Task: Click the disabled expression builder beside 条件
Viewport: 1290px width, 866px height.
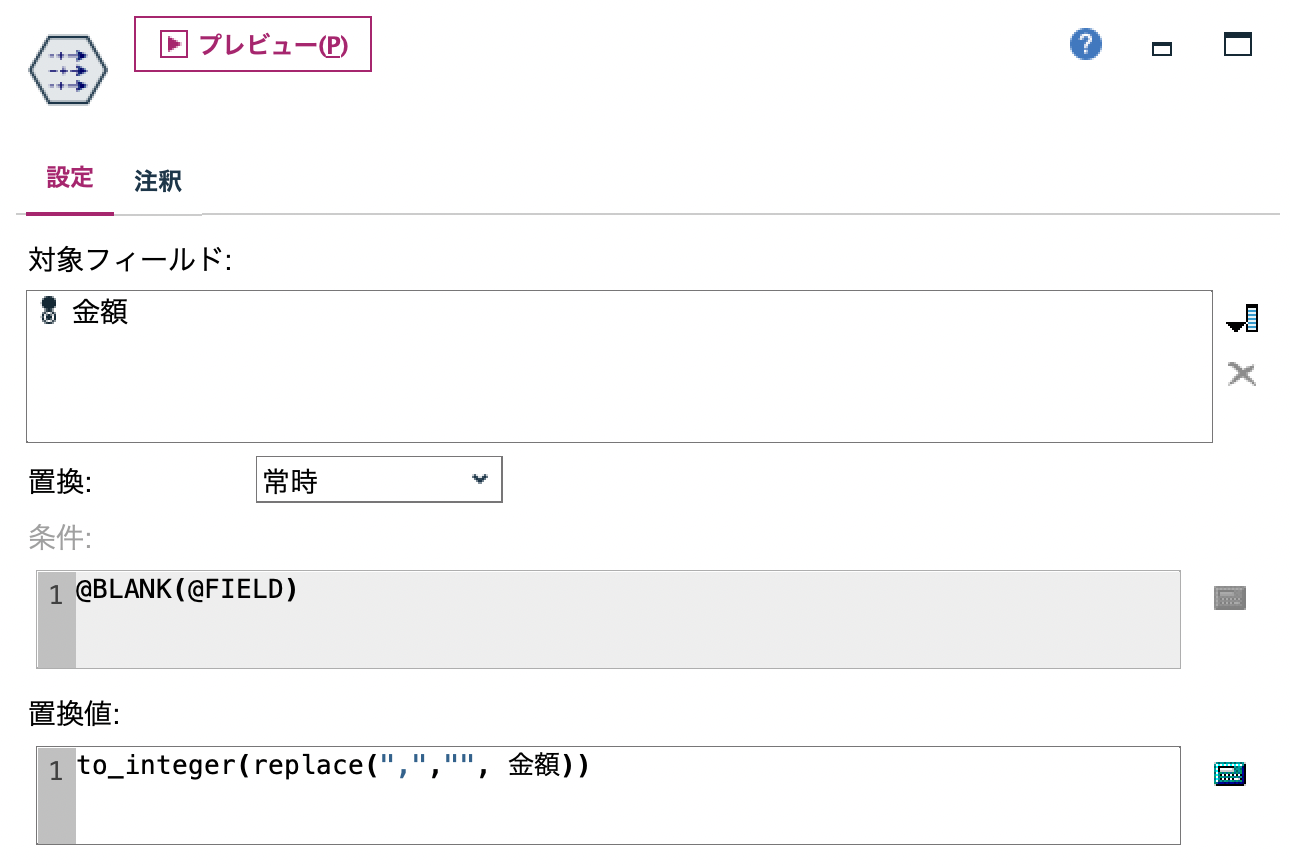Action: 1229,597
